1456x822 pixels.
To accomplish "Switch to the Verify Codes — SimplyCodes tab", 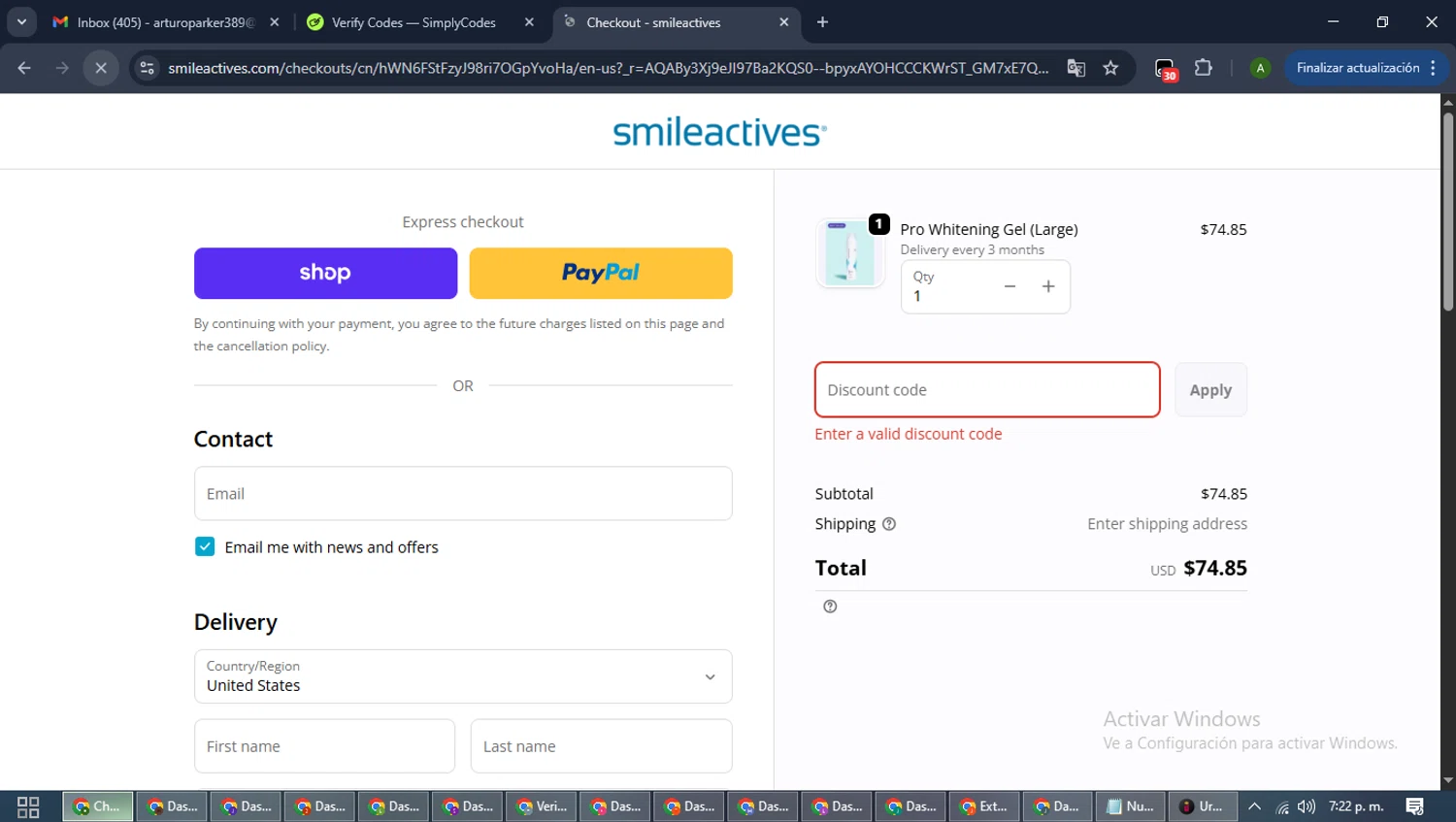I will coord(414,22).
